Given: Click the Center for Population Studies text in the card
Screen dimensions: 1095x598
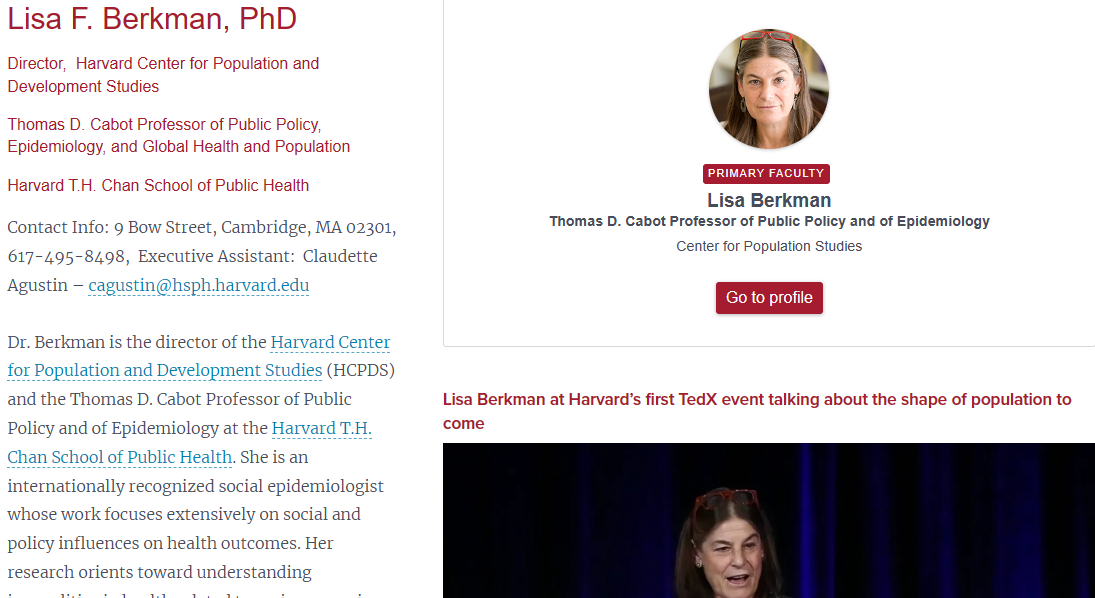Looking at the screenshot, I should click(769, 246).
